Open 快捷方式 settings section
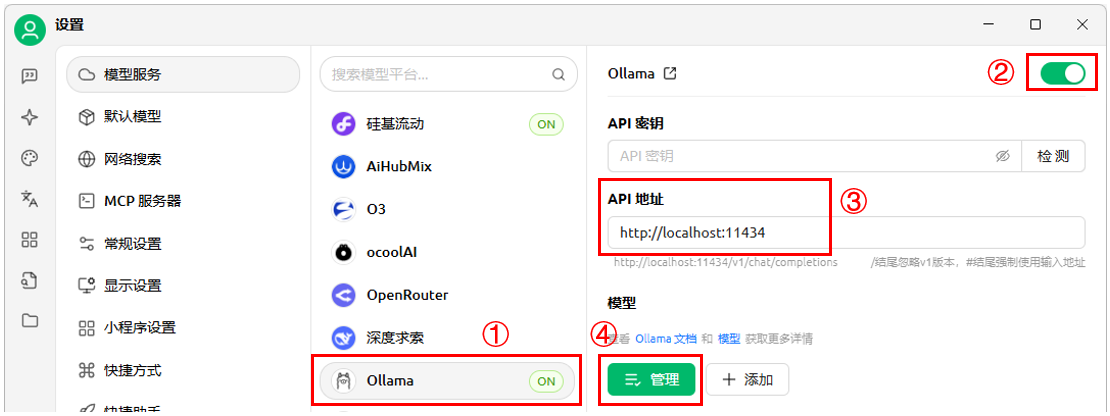The width and height of the screenshot is (1110, 416). click(183, 370)
